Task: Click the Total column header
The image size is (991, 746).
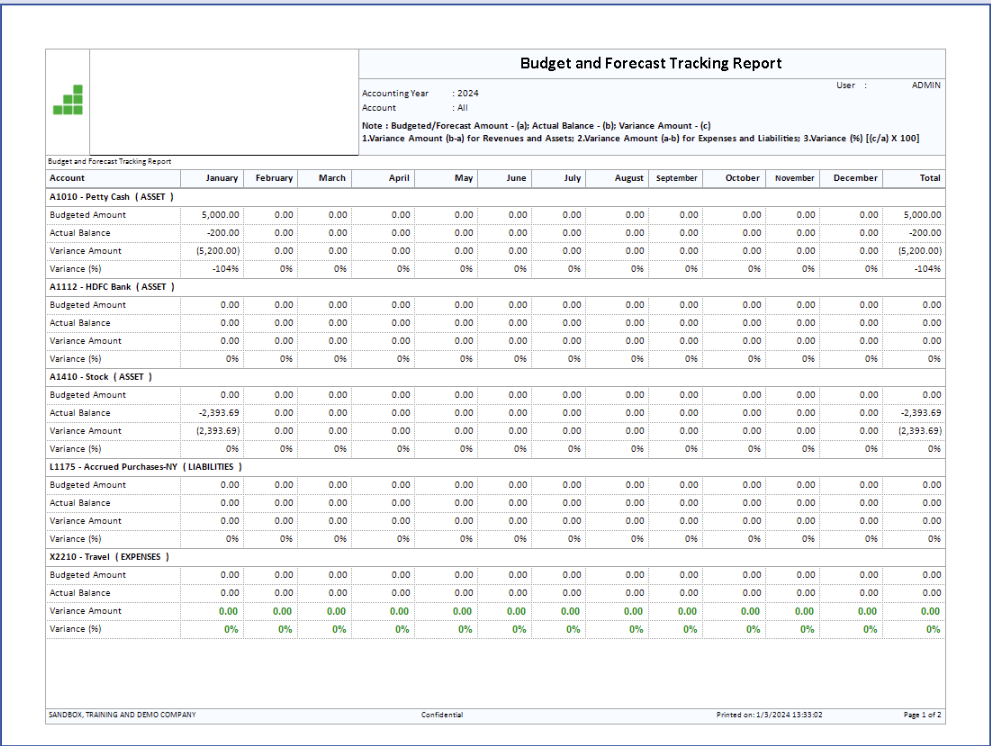Action: tap(929, 178)
